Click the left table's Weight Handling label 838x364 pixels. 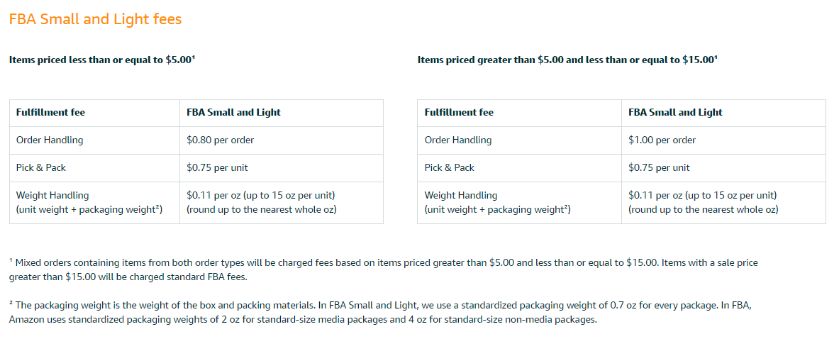click(x=52, y=196)
